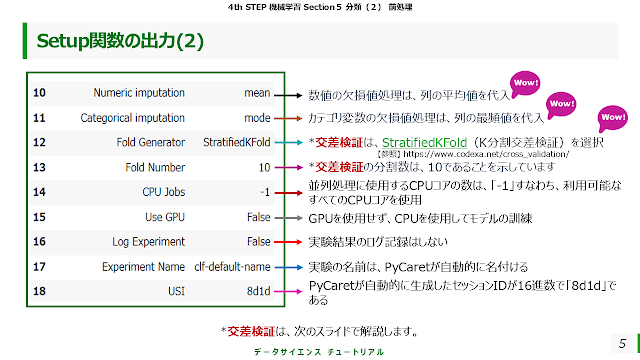Click the CPU Jobs value '-1'
Screen dimensions: 640x360
click(x=265, y=192)
